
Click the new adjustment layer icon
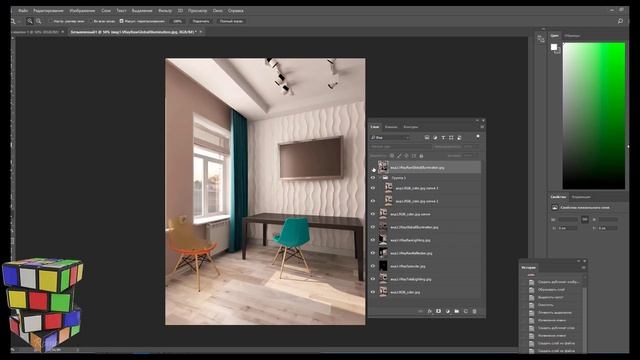click(x=447, y=311)
